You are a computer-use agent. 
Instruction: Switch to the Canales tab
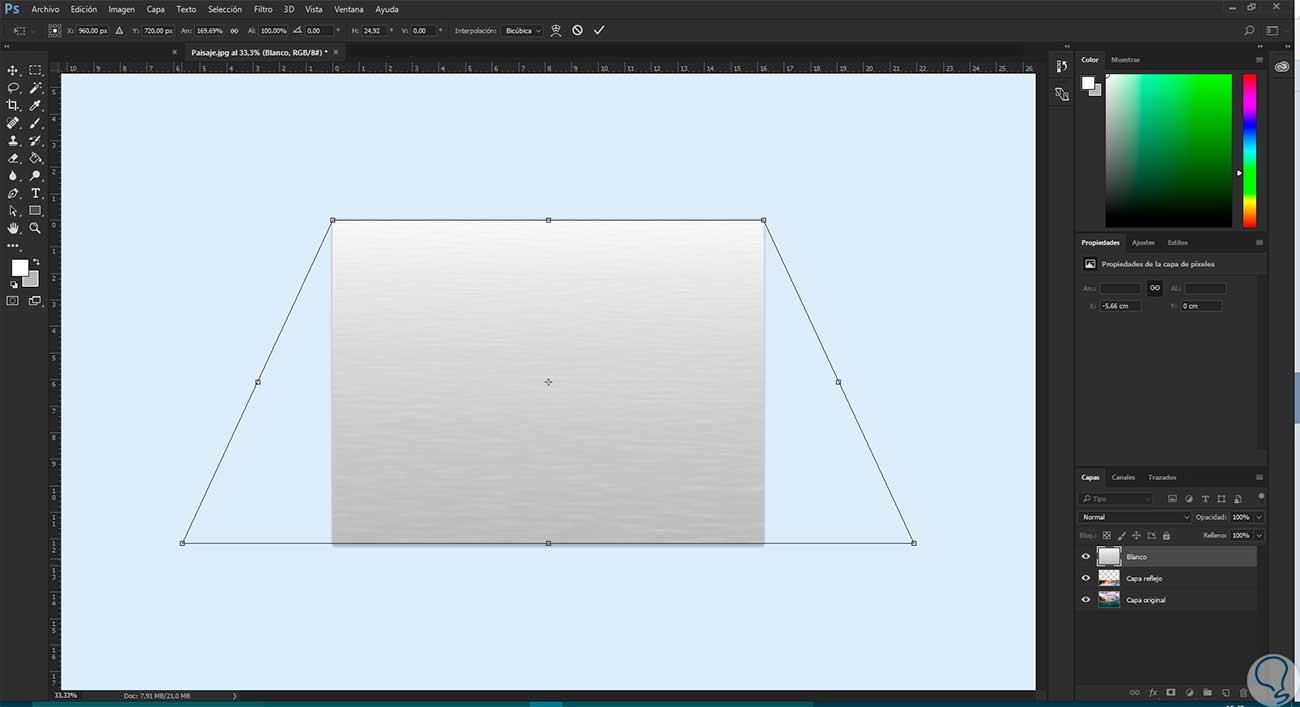pos(1123,477)
